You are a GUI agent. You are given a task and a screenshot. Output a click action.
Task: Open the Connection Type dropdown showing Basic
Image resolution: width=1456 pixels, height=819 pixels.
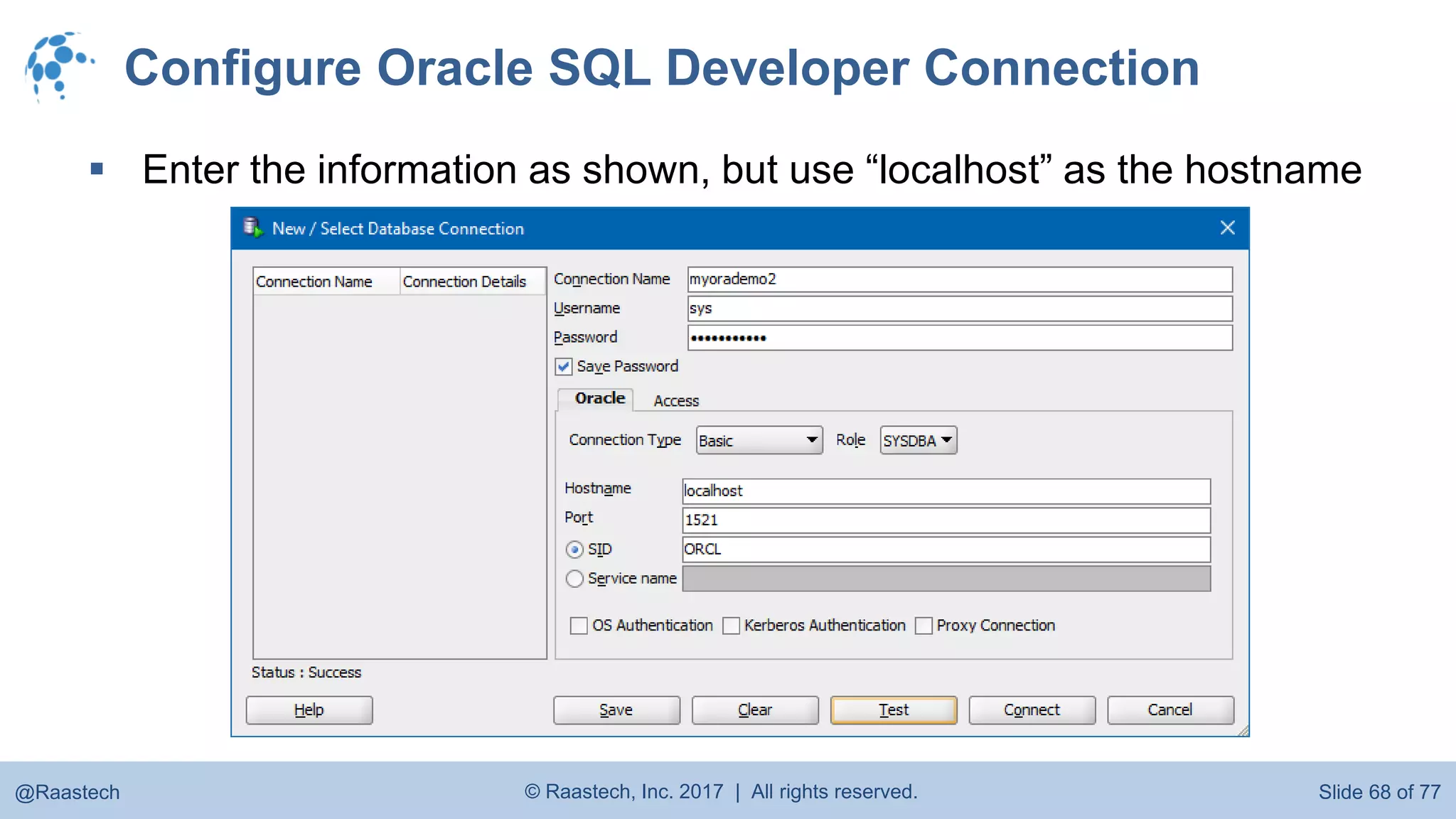tap(759, 440)
